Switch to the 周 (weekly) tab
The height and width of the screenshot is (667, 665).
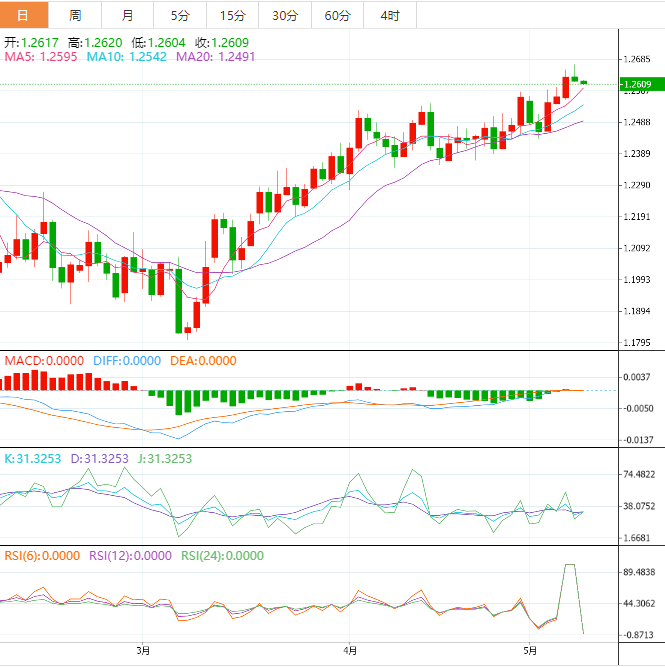(76, 15)
